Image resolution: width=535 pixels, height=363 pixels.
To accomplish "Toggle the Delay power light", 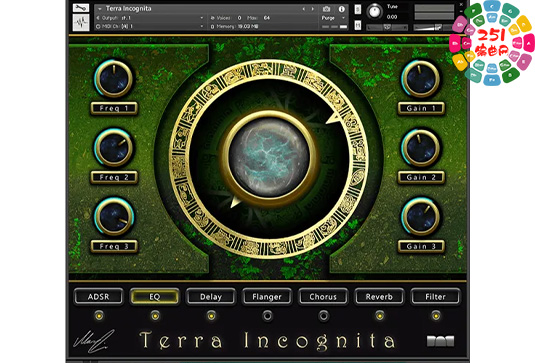I will [x=211, y=316].
